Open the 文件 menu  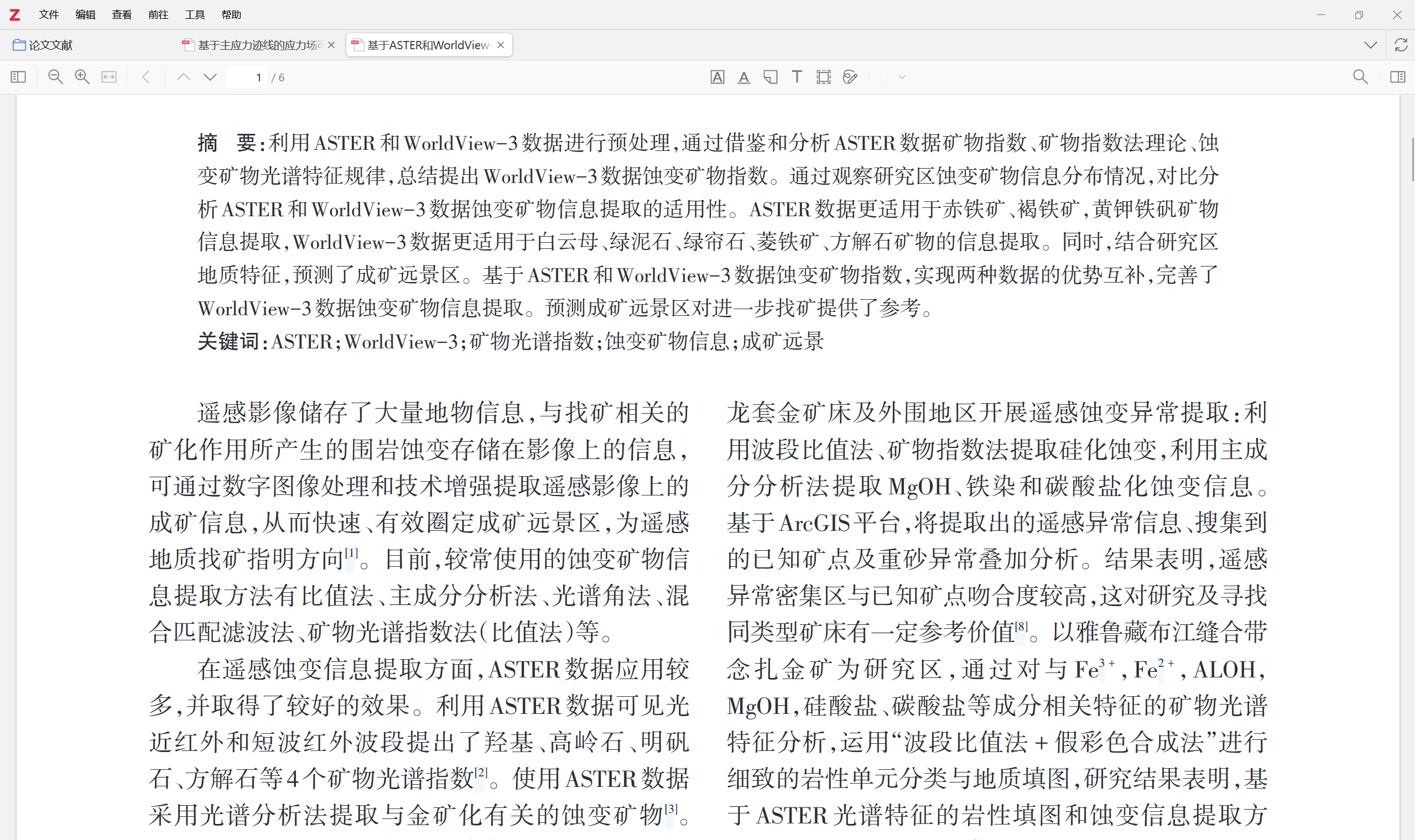[49, 15]
